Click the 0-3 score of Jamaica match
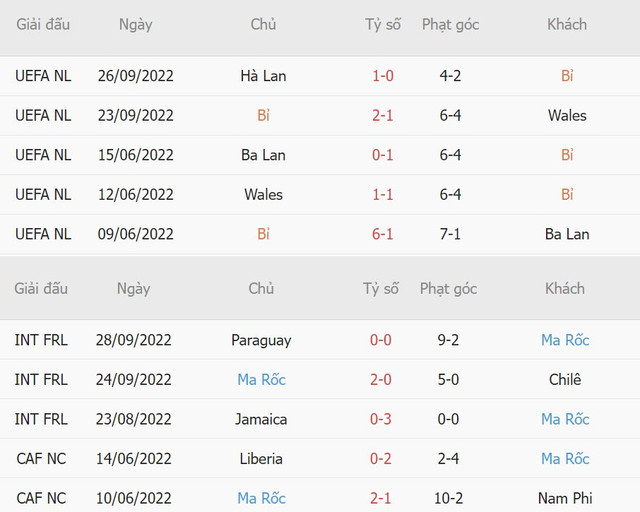 [381, 419]
